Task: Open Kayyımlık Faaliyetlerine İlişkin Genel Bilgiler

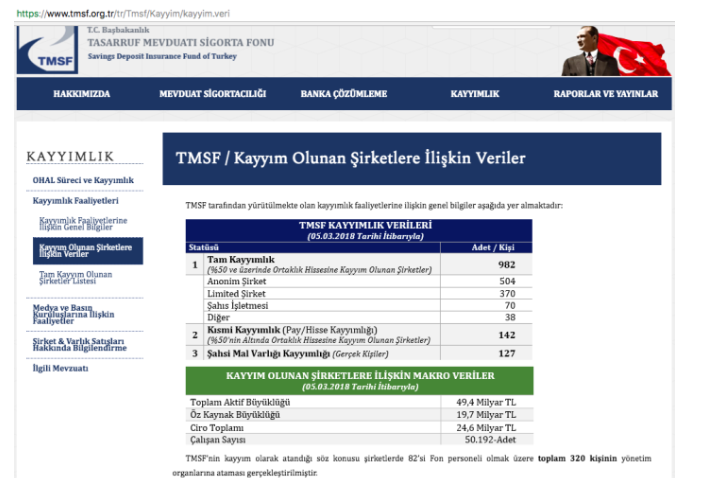Action: [83, 223]
